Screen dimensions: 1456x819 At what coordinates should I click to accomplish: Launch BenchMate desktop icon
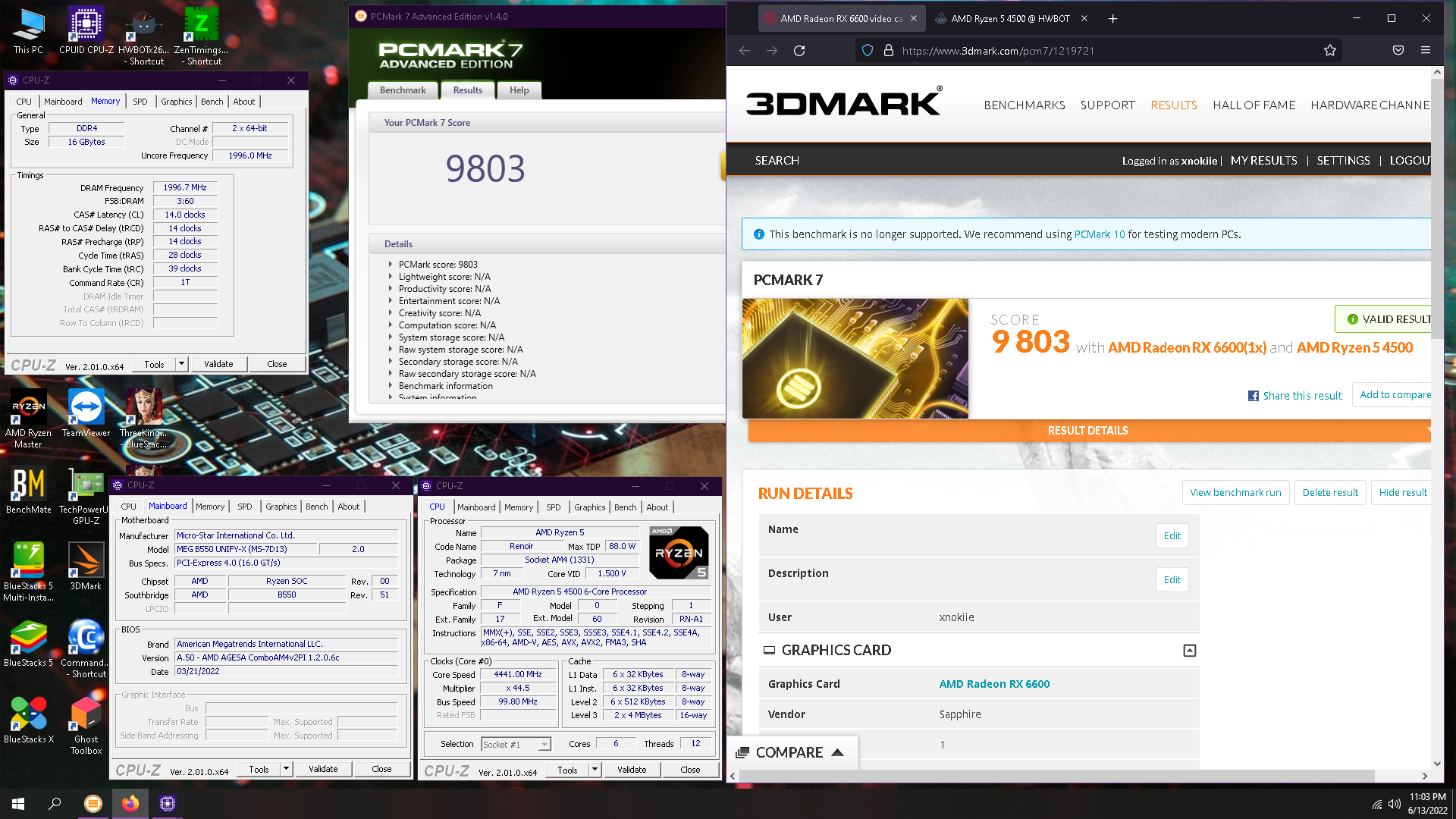pos(28,490)
